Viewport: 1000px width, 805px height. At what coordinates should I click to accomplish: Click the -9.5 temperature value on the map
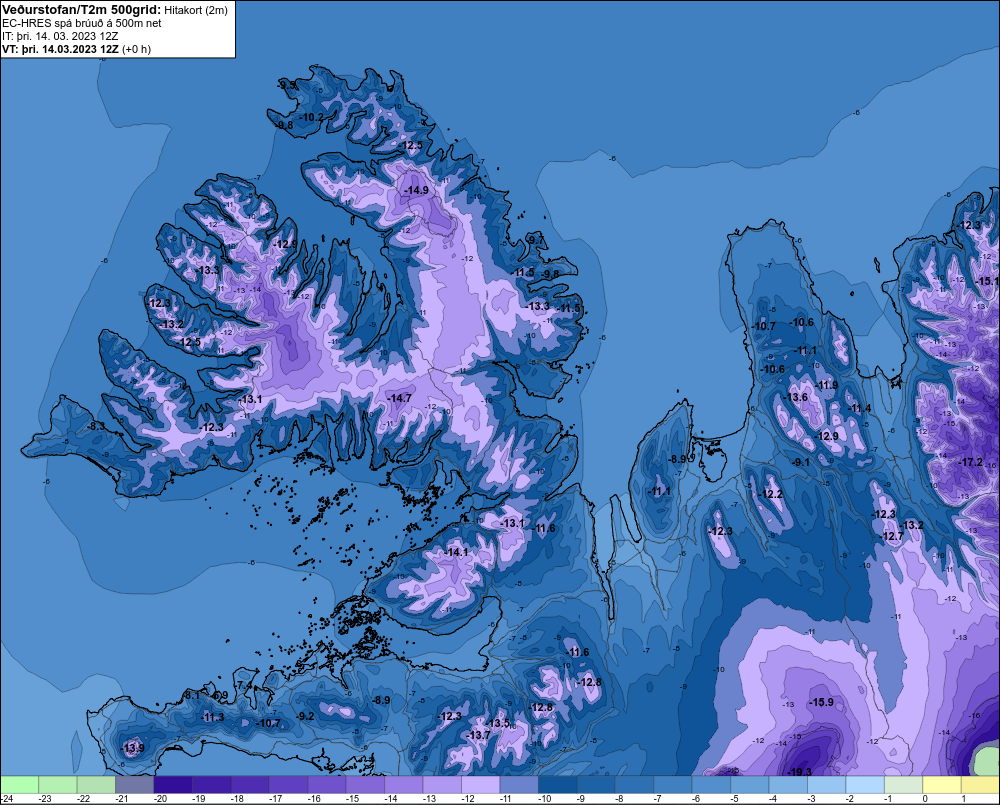pos(288,85)
